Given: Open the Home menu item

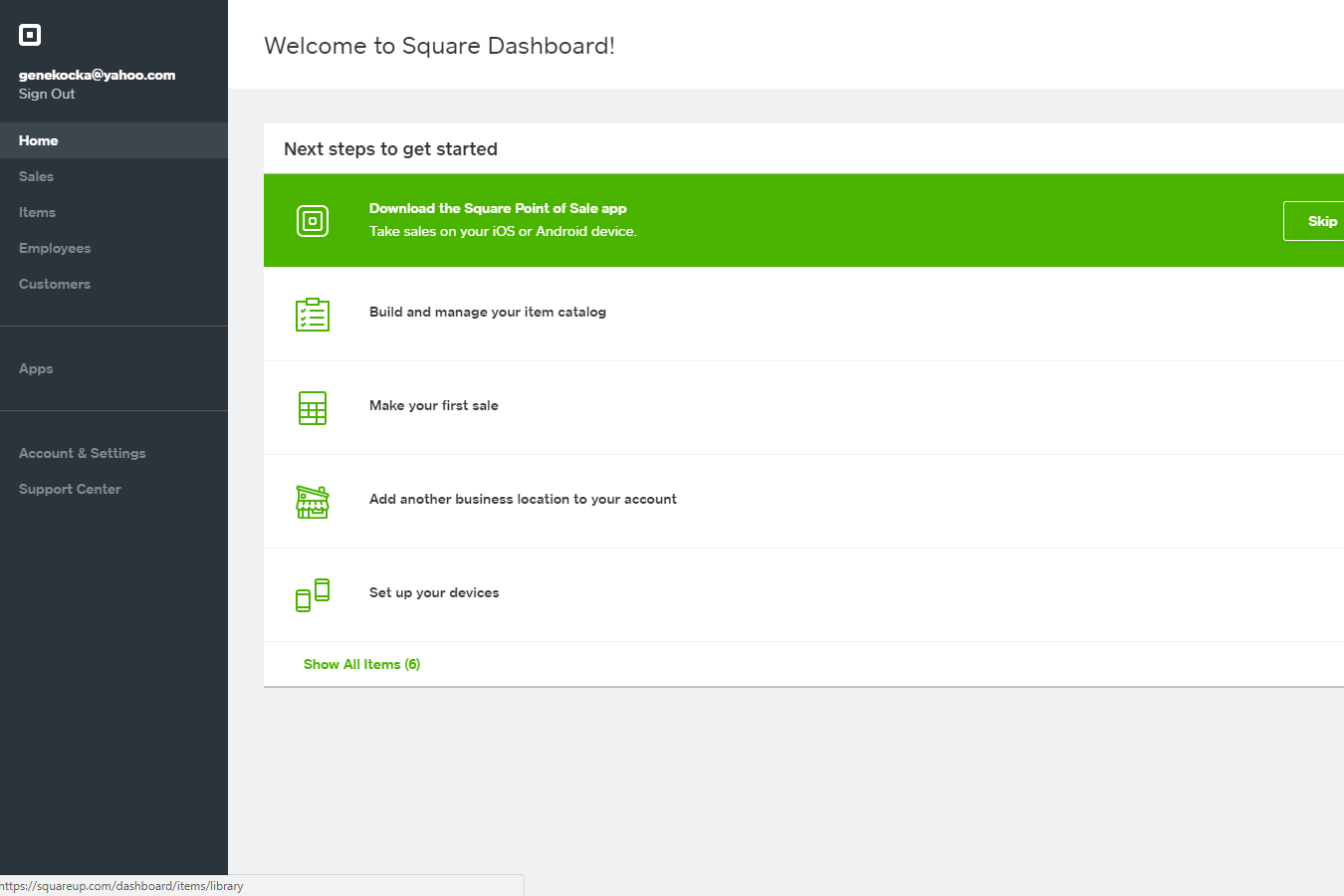Looking at the screenshot, I should coord(39,140).
